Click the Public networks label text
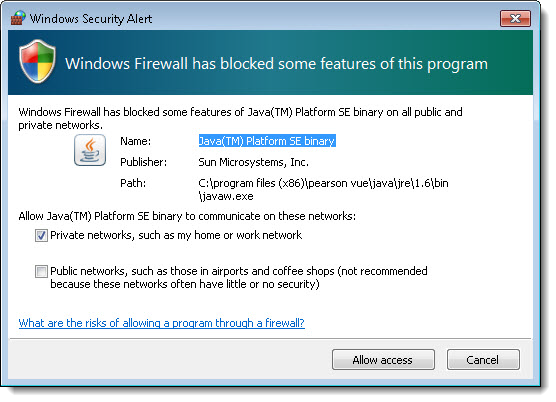This screenshot has height=402, width=556. (x=239, y=278)
